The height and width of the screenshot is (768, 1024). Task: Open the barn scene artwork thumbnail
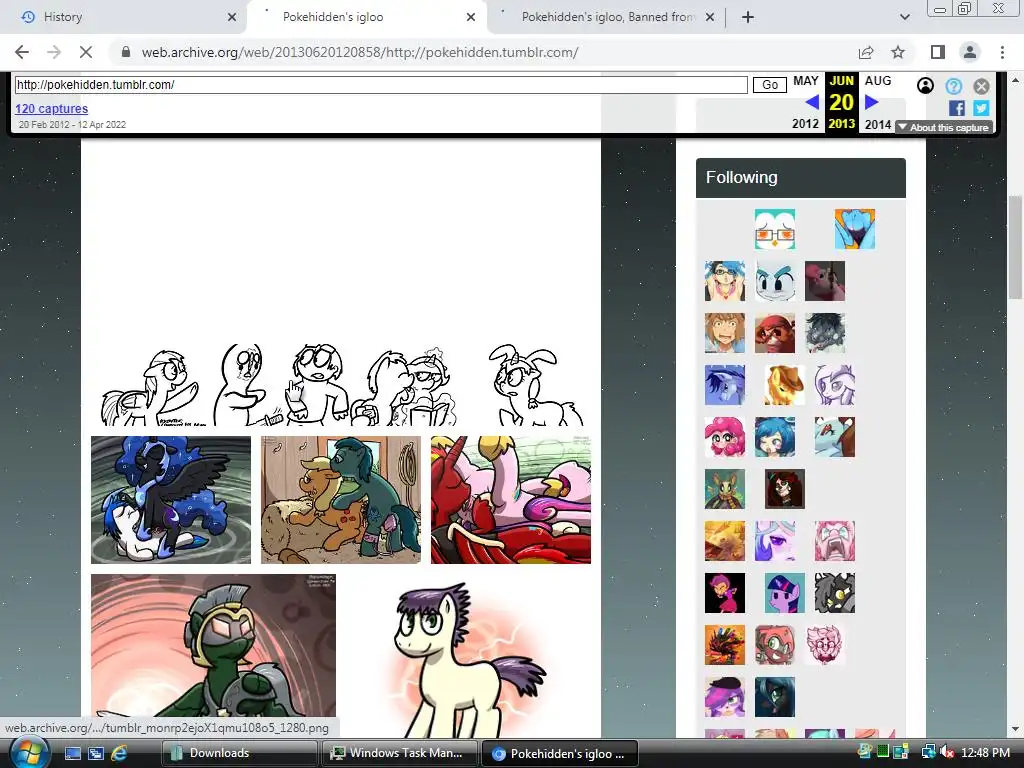pos(341,500)
